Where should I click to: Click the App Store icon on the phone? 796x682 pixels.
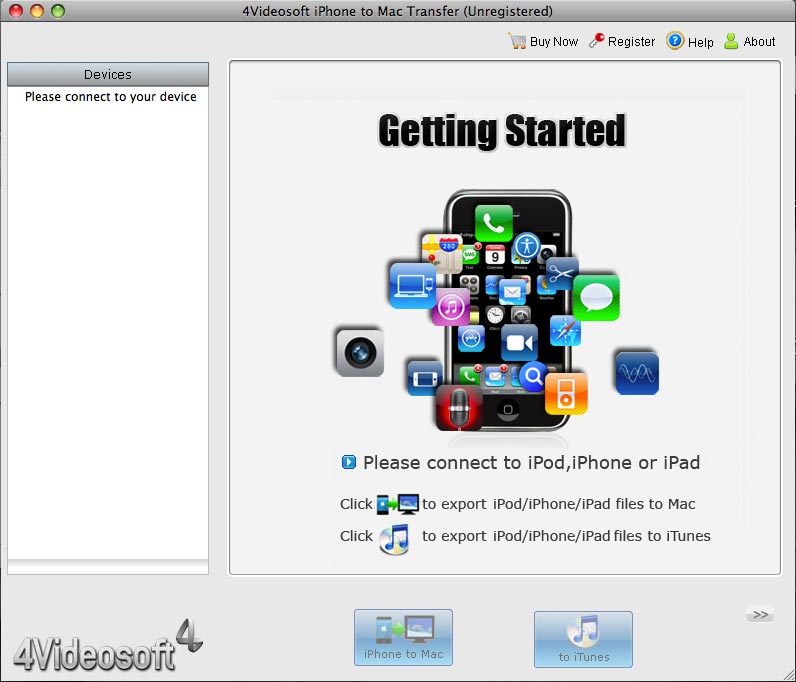click(x=471, y=338)
